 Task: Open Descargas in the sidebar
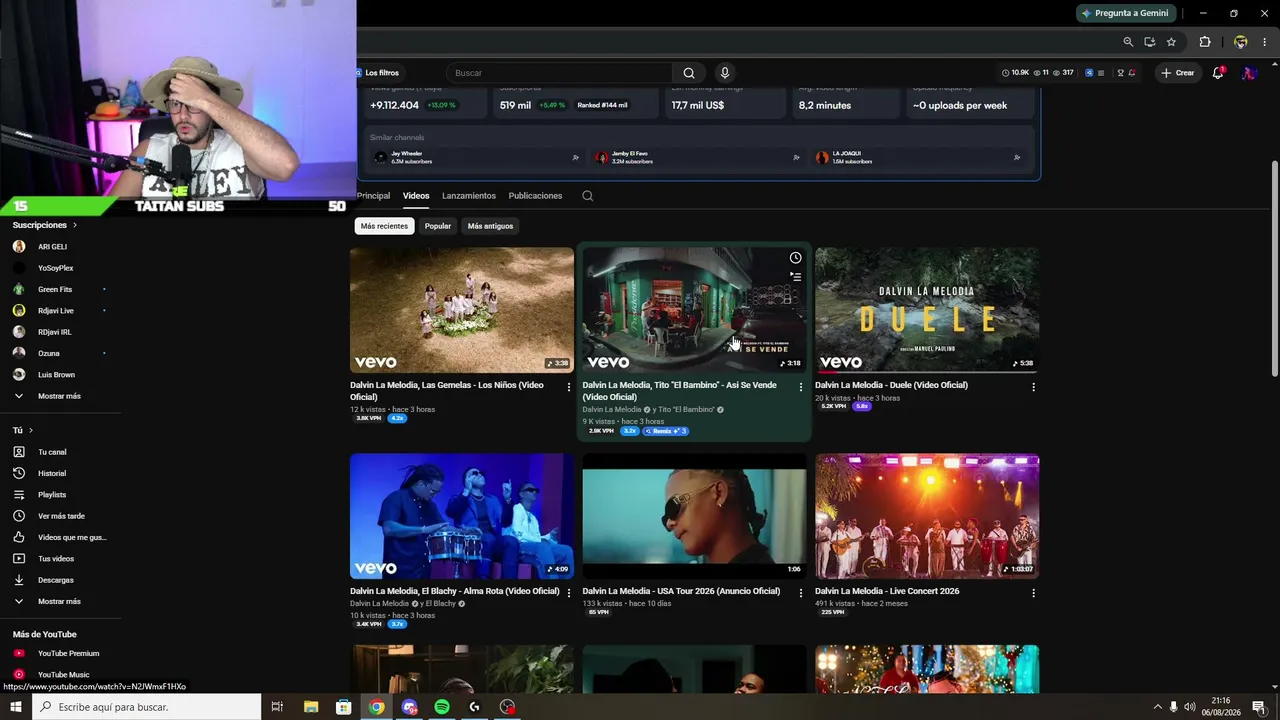click(x=43, y=580)
